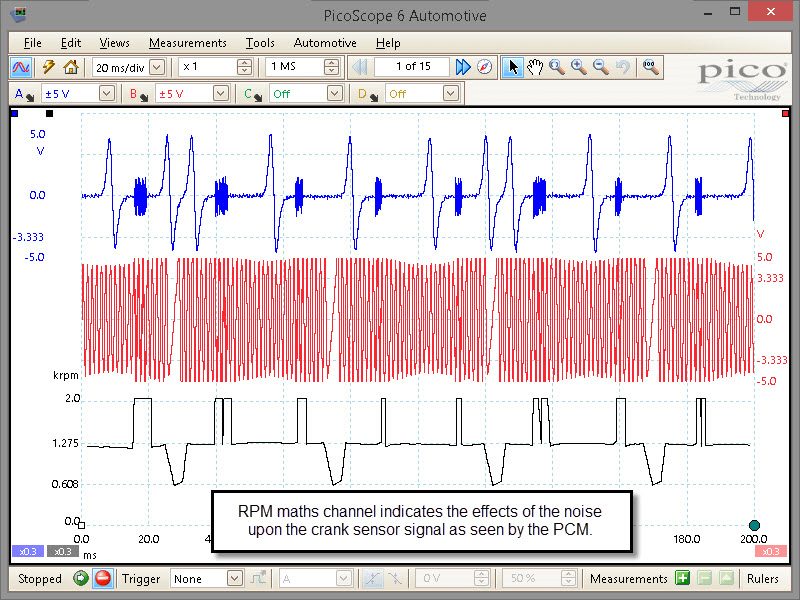Click the 1 MS samples stepper

click(332, 67)
